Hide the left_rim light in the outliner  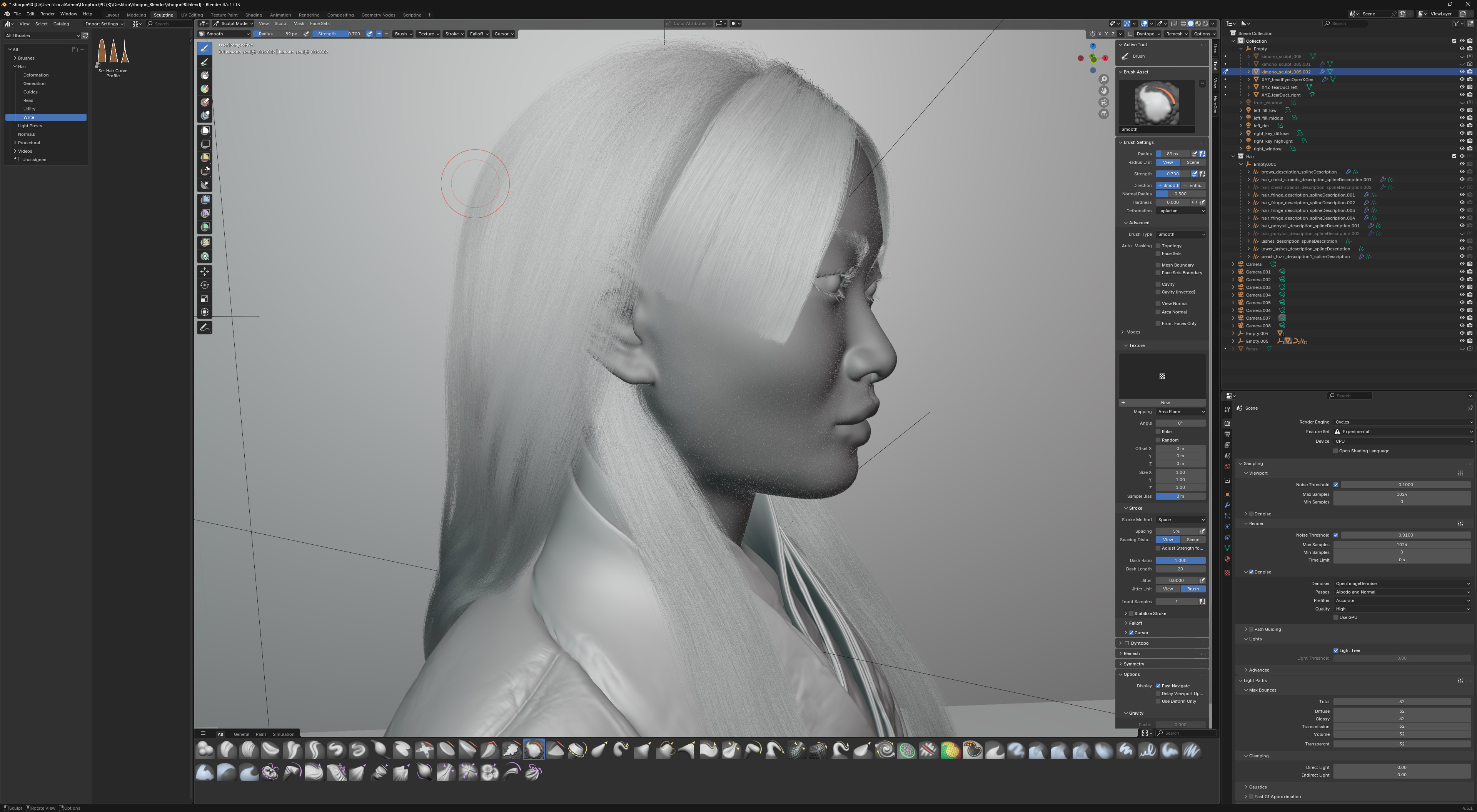(x=1462, y=125)
